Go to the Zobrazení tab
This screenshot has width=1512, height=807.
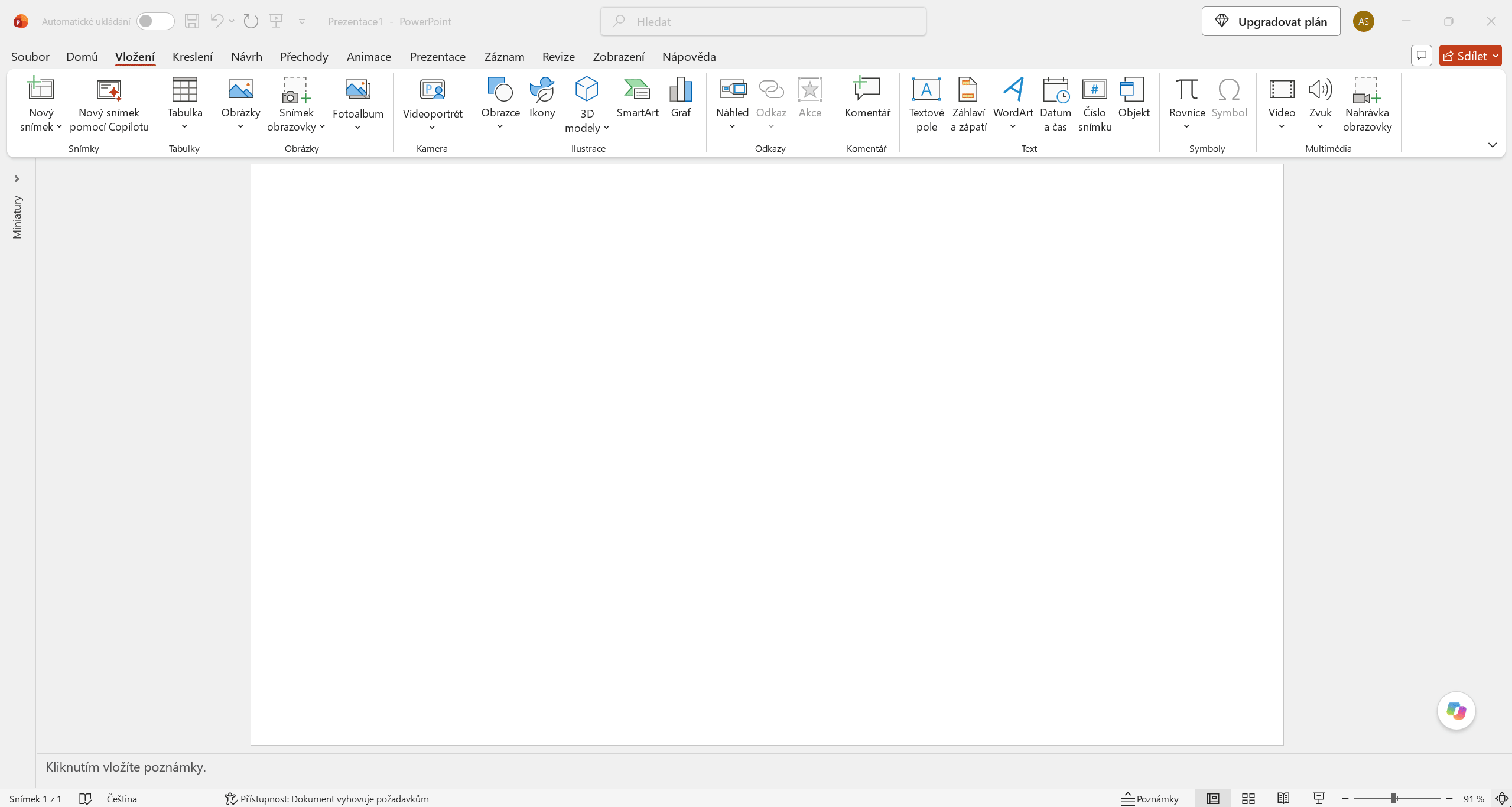click(619, 56)
